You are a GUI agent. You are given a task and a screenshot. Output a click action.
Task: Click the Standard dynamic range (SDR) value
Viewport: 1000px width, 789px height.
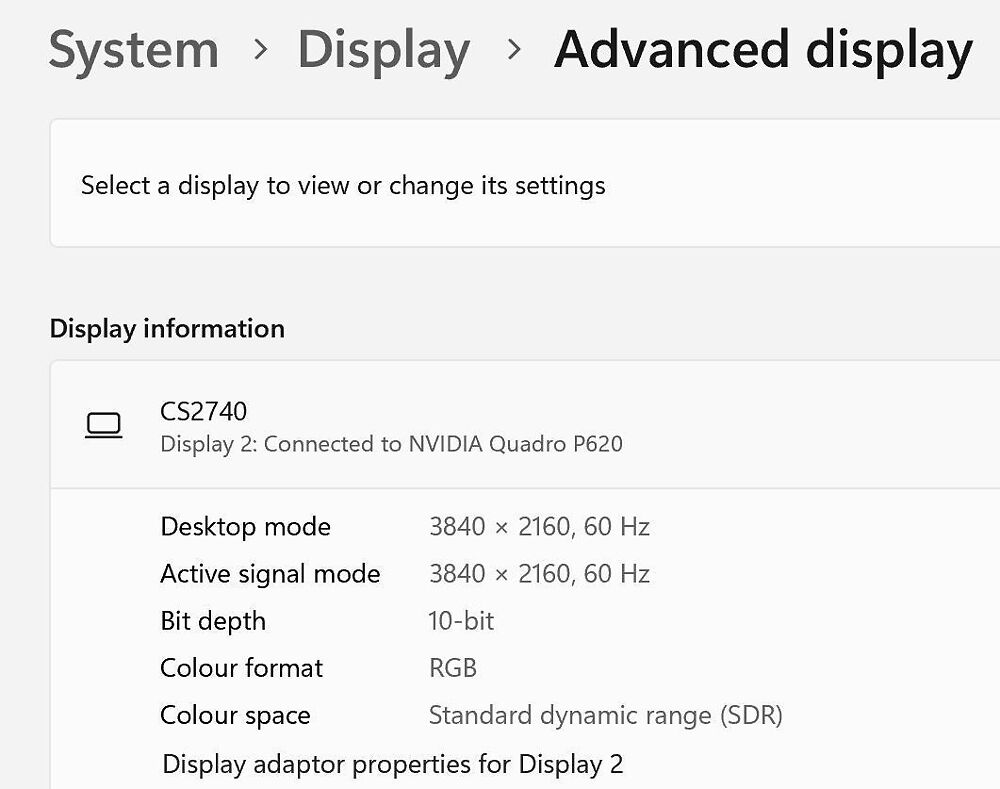[605, 716]
